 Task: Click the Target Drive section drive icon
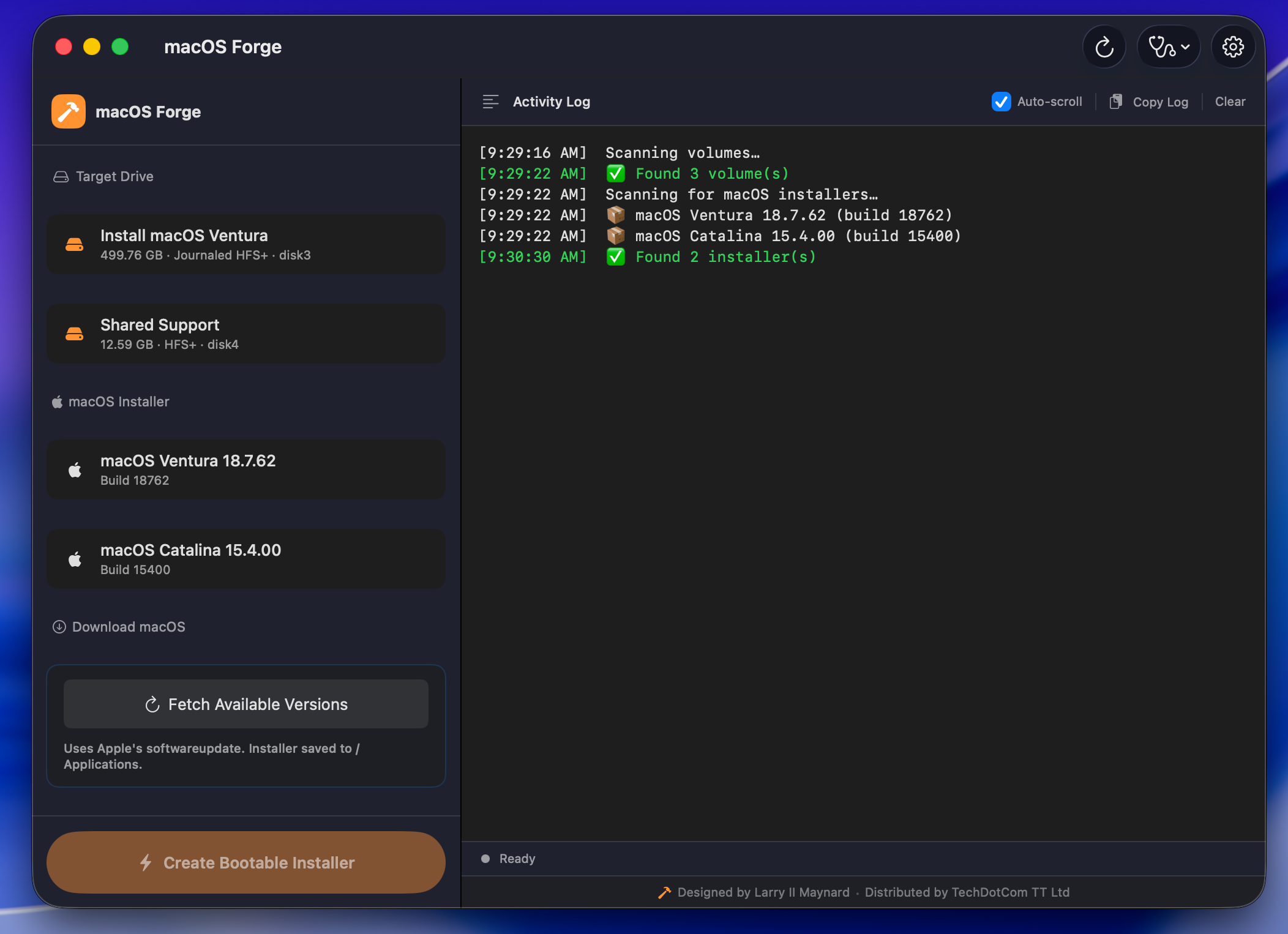click(61, 177)
